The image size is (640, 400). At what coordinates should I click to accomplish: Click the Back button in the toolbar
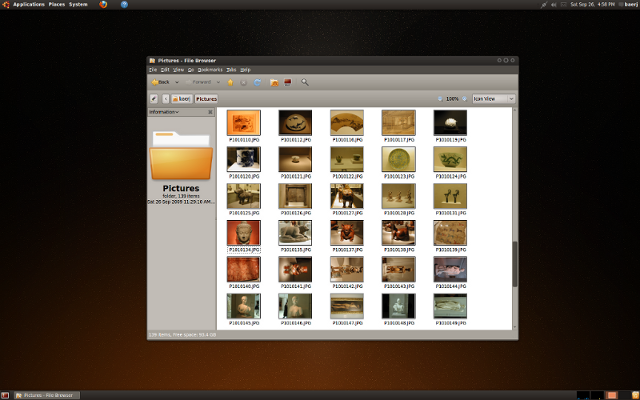(160, 82)
